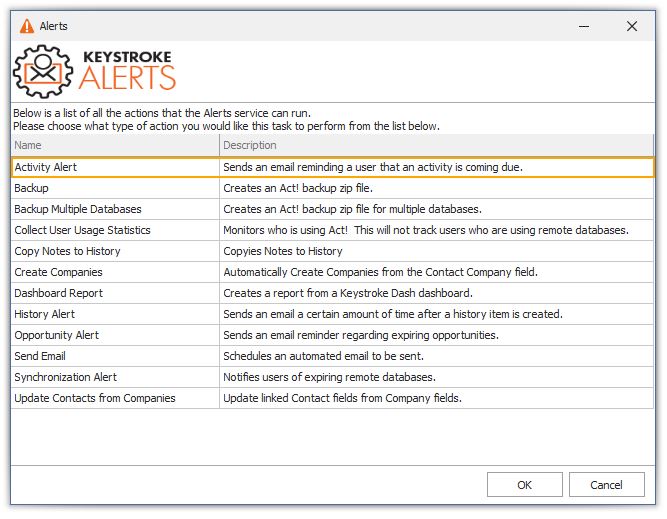Pick the Opportunity Alert action
Viewport: 667px width, 519px height.
coord(332,335)
